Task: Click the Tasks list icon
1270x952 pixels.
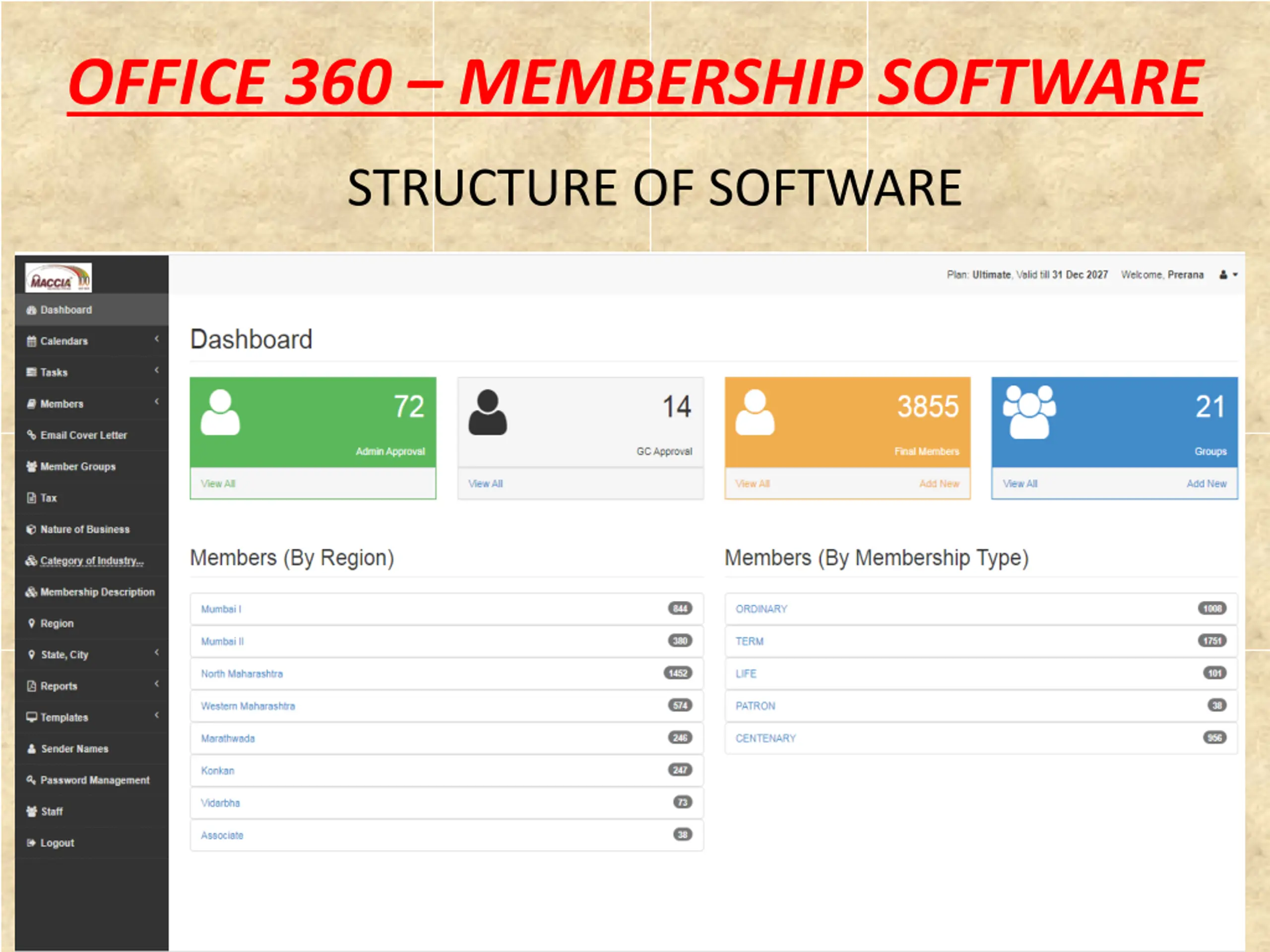Action: (32, 372)
